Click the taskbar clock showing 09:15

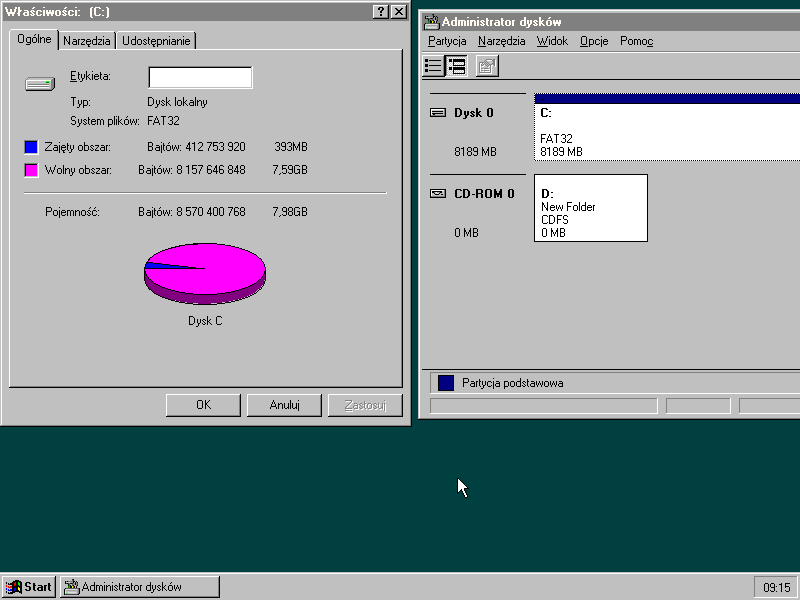tap(777, 588)
